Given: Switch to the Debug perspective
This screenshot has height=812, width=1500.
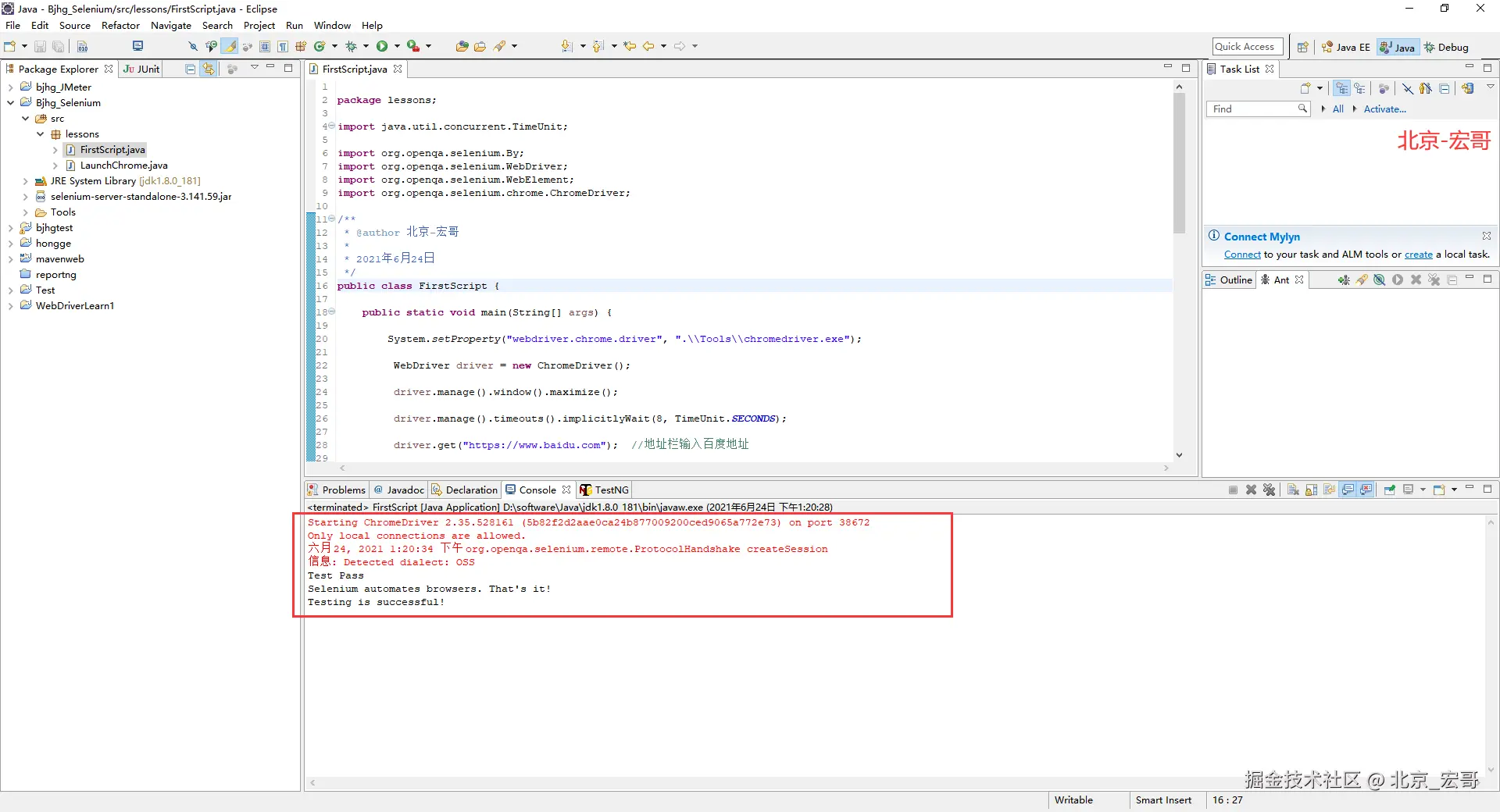Looking at the screenshot, I should [x=1446, y=47].
